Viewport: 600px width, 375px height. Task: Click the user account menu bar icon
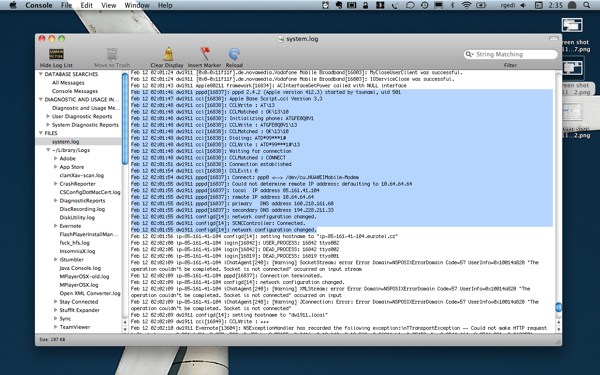(572, 5)
